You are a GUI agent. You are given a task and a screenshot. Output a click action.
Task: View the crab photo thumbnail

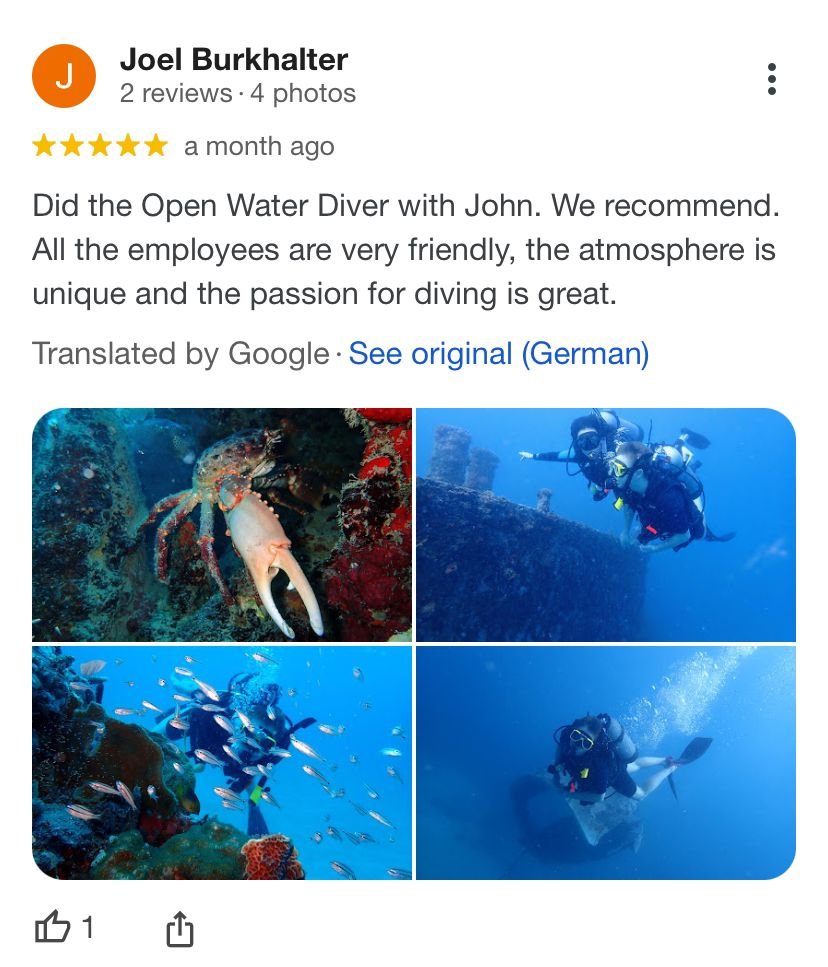pos(222,525)
